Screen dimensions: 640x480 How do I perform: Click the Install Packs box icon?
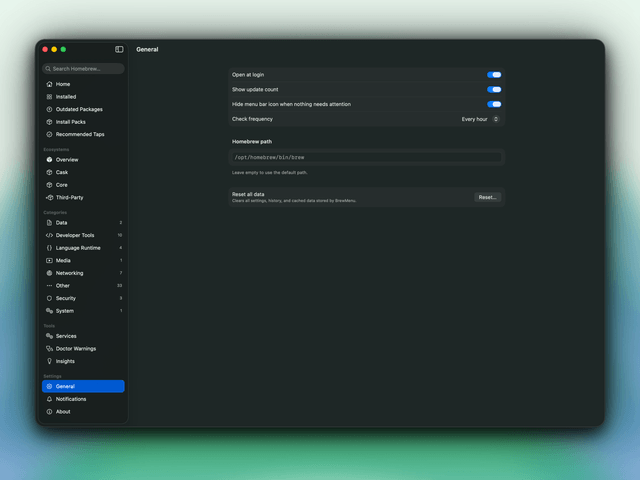(x=49, y=122)
